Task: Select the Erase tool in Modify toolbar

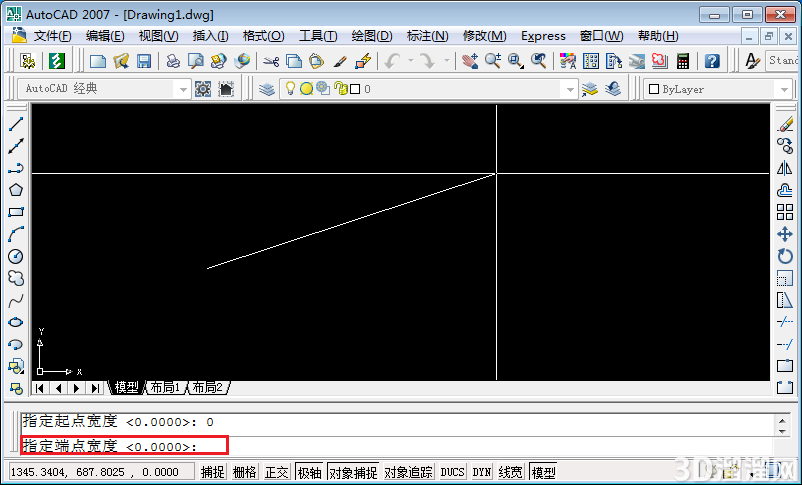Action: click(x=785, y=124)
